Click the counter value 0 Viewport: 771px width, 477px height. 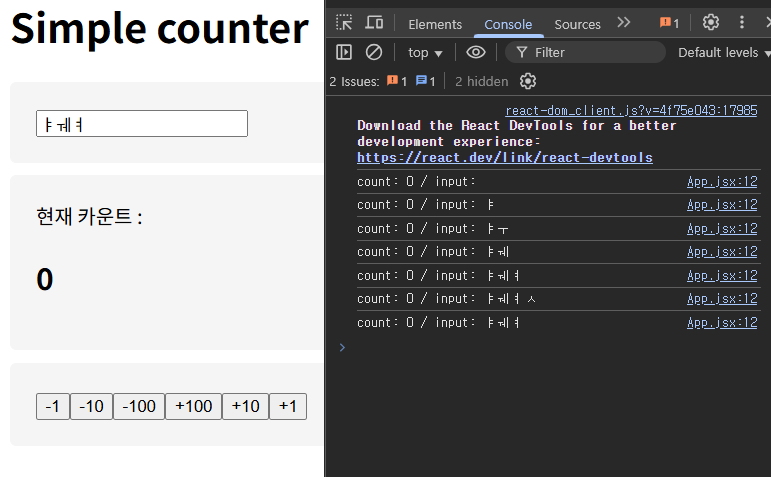point(45,279)
